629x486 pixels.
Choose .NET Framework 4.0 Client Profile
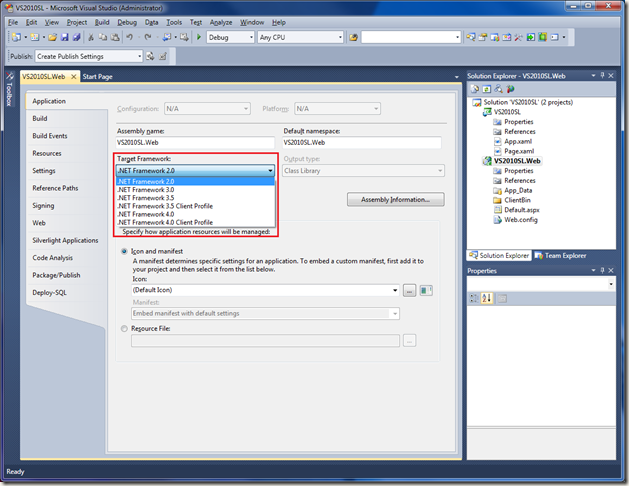click(195, 223)
